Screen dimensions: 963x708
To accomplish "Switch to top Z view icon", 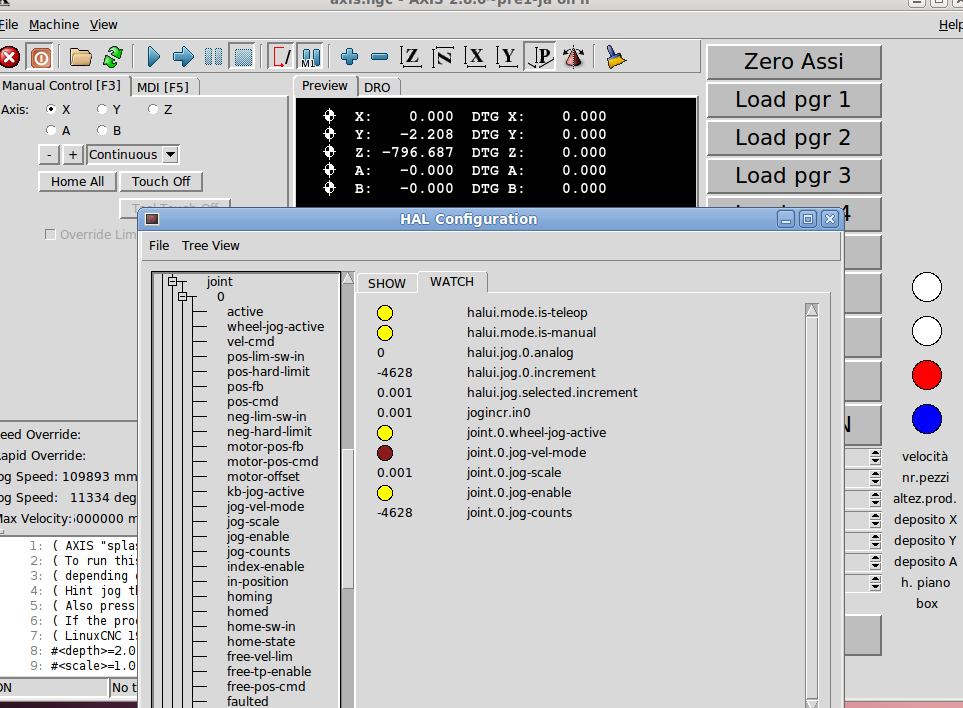I will (x=410, y=58).
